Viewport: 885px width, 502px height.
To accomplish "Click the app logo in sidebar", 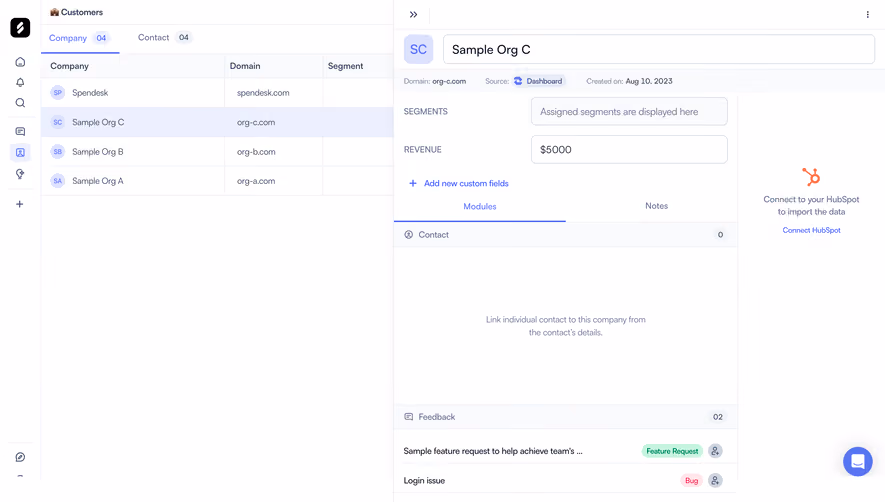I will click(20, 28).
